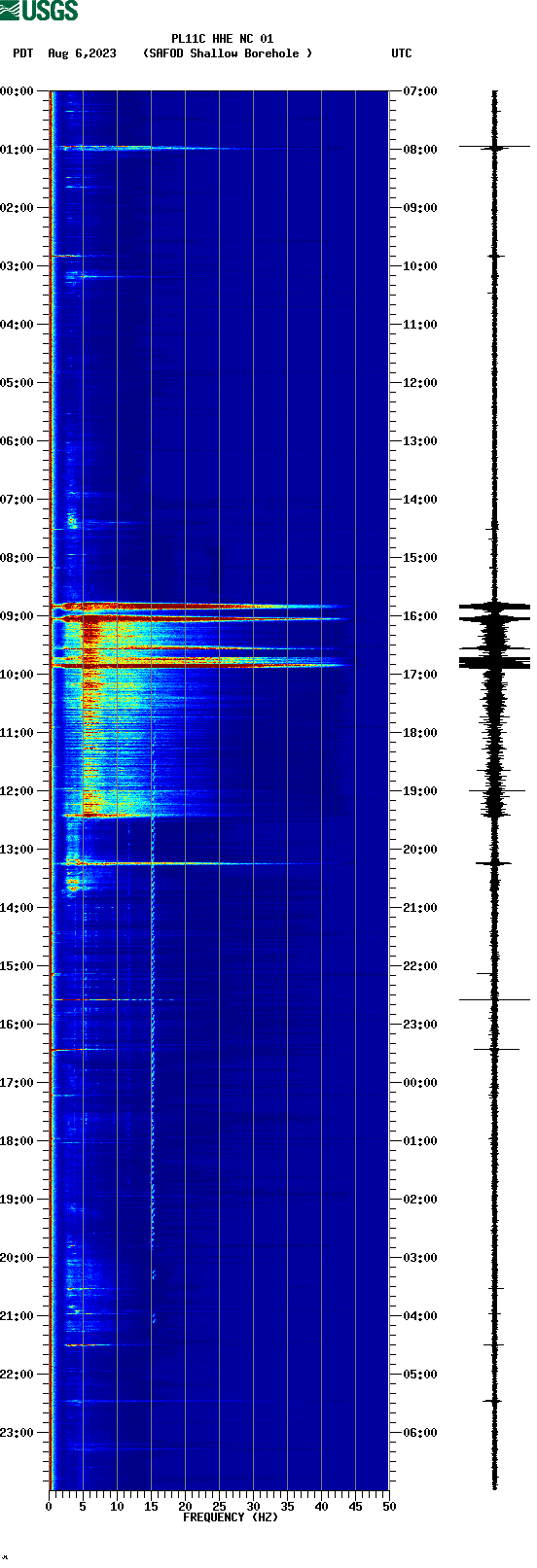Click the 12:00 PDT time label
Screen dimensions: 537x1568
(x=18, y=791)
